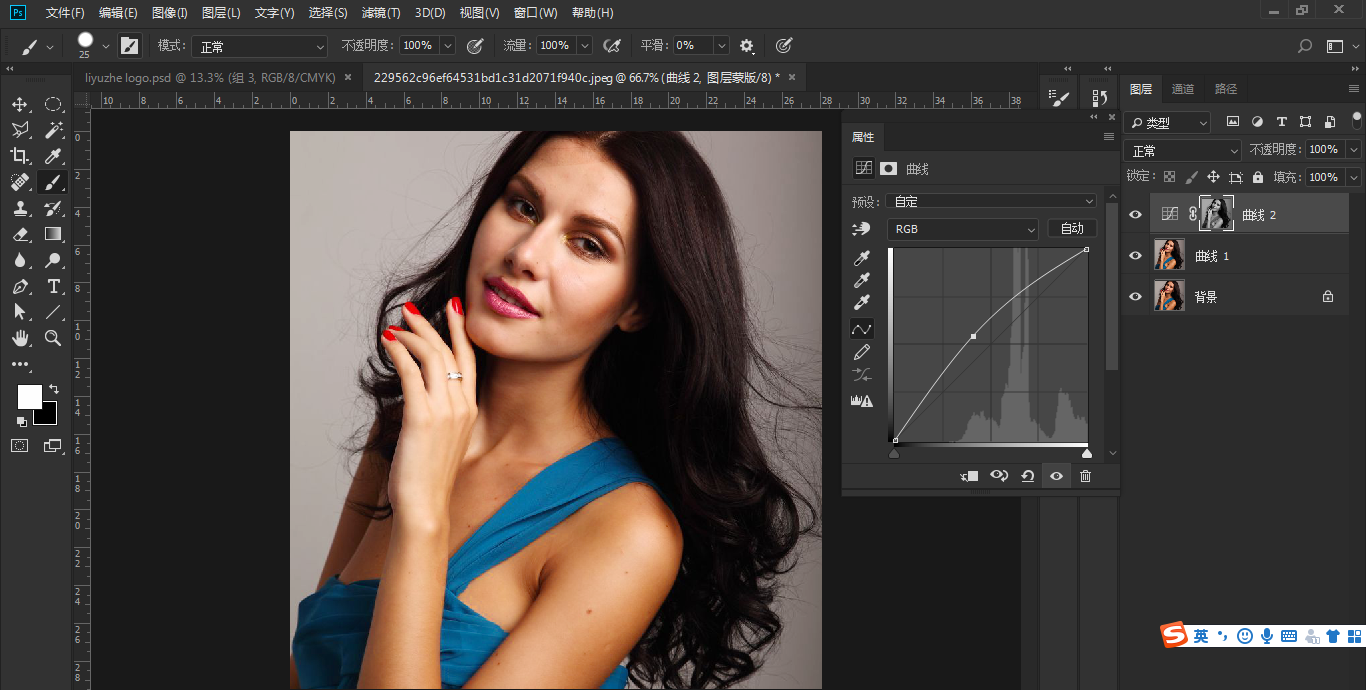Image resolution: width=1366 pixels, height=690 pixels.
Task: Select the Crop tool
Action: coord(20,156)
